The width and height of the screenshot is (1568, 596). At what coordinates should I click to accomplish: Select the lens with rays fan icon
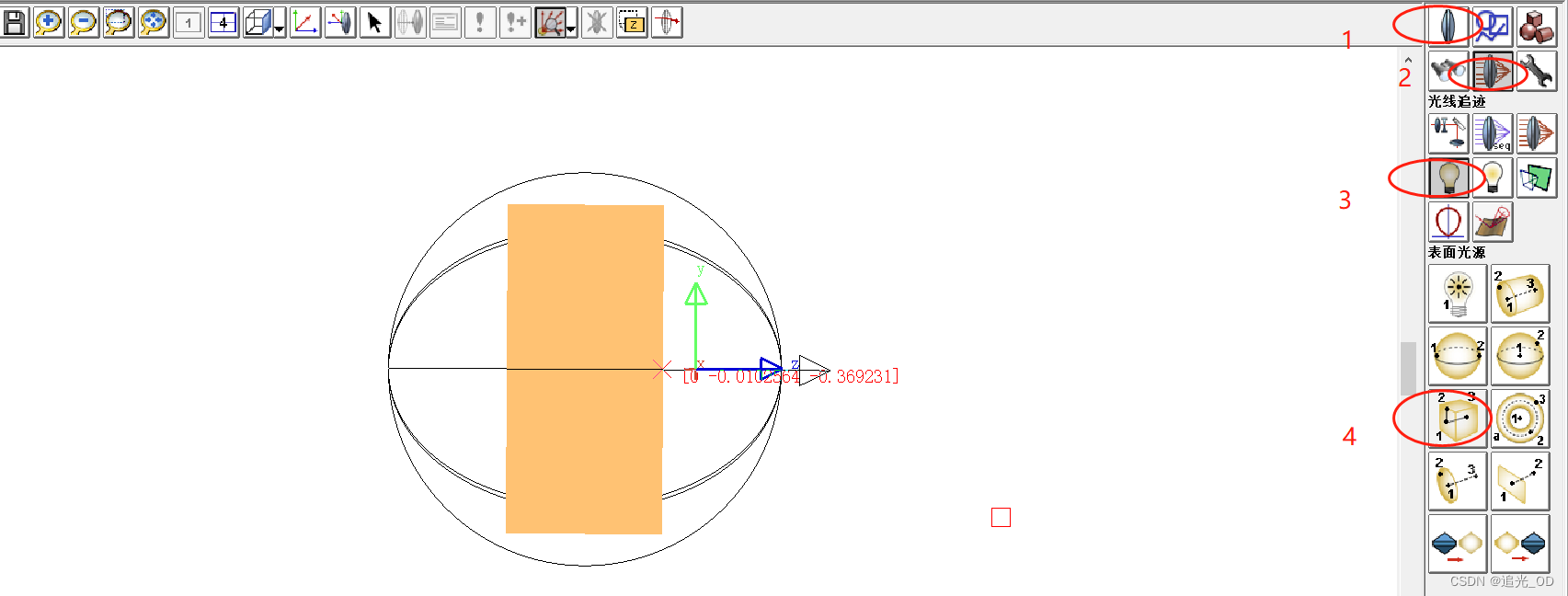point(1537,133)
